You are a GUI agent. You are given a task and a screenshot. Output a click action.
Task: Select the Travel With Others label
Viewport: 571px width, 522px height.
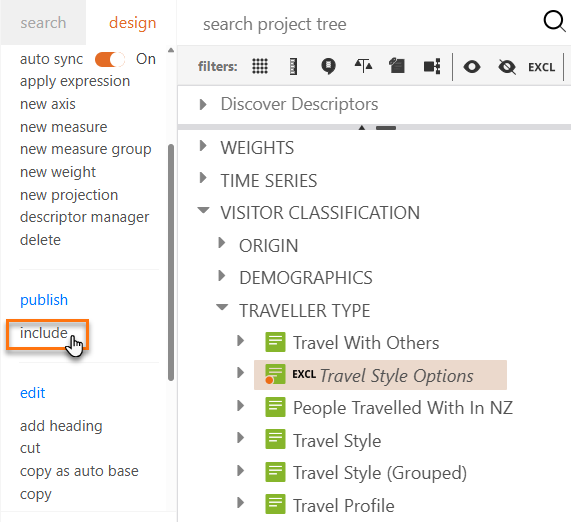366,343
